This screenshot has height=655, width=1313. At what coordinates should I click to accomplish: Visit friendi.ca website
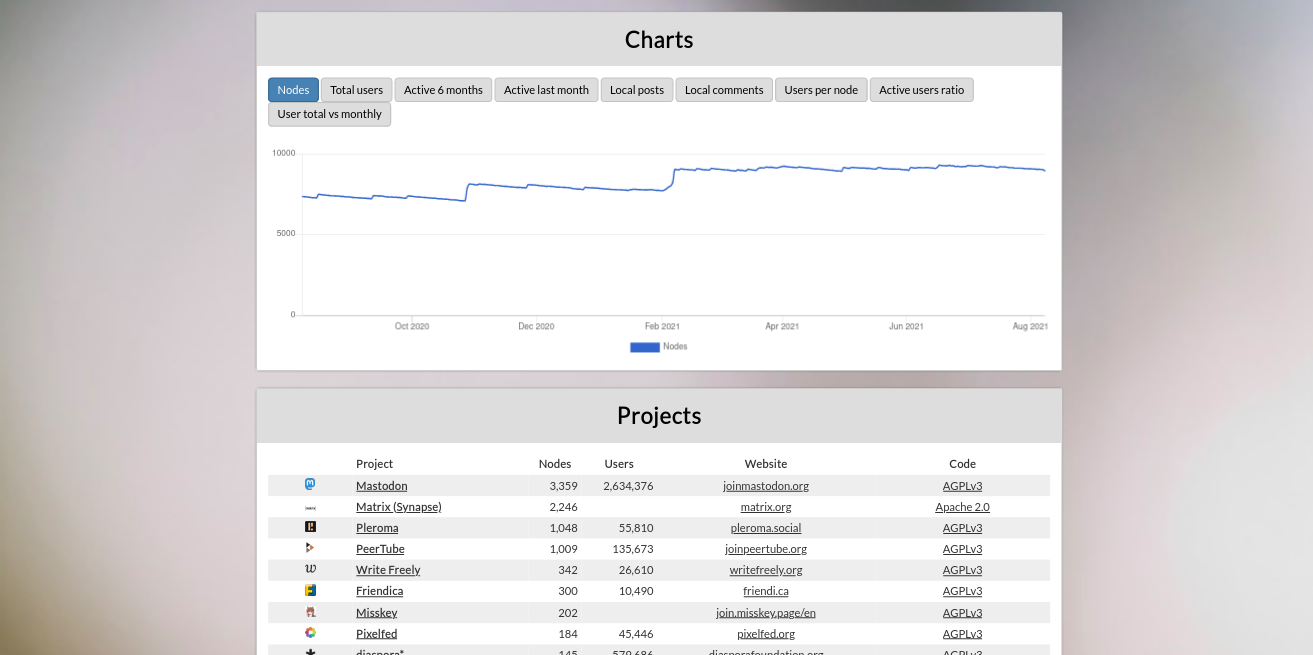click(766, 591)
